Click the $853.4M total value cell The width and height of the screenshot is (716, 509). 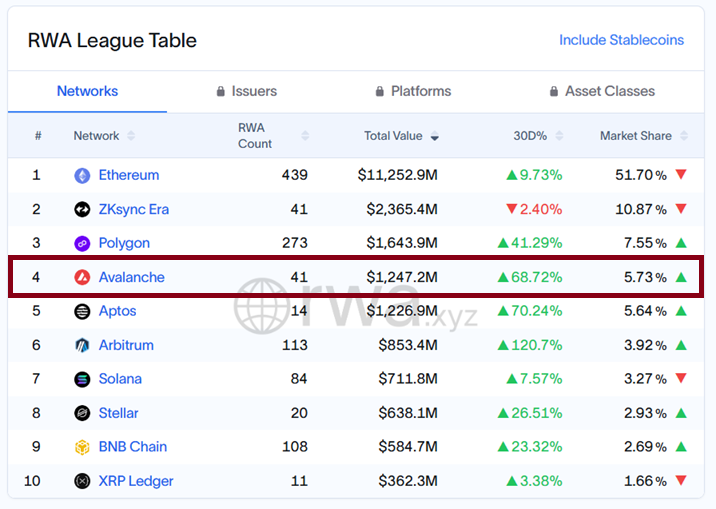click(x=408, y=345)
